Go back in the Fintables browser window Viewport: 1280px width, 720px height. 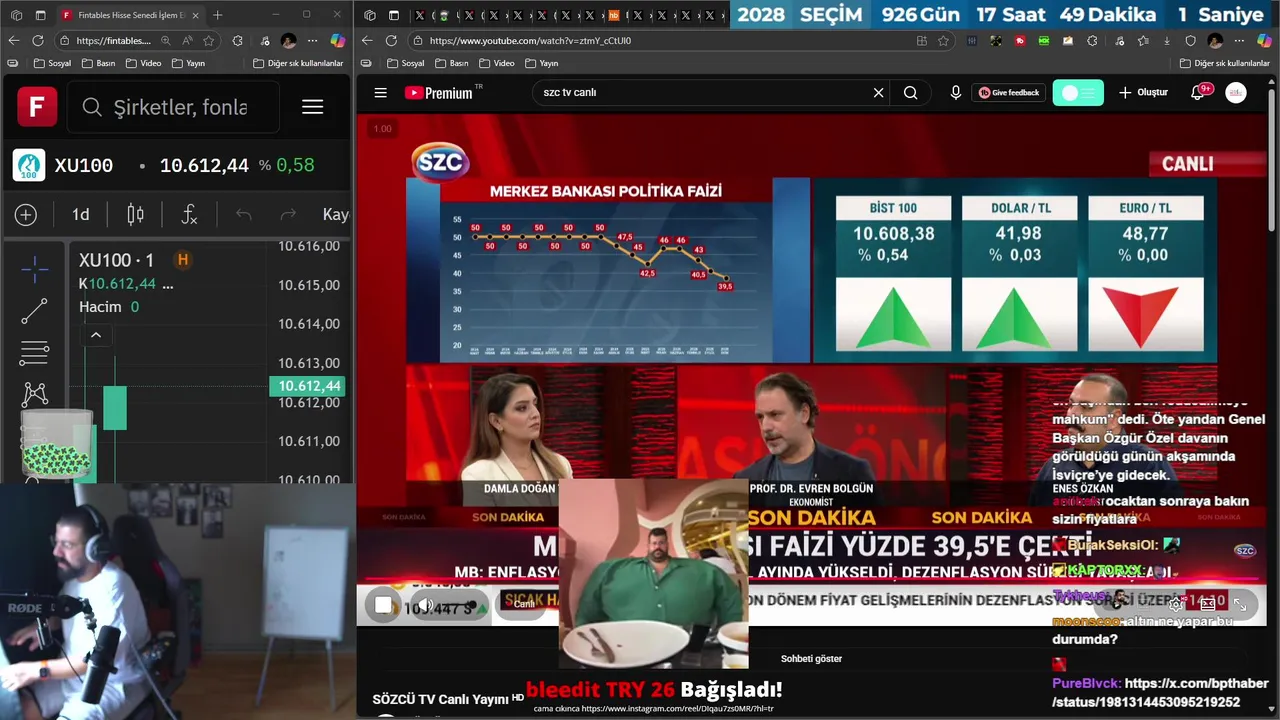point(13,40)
